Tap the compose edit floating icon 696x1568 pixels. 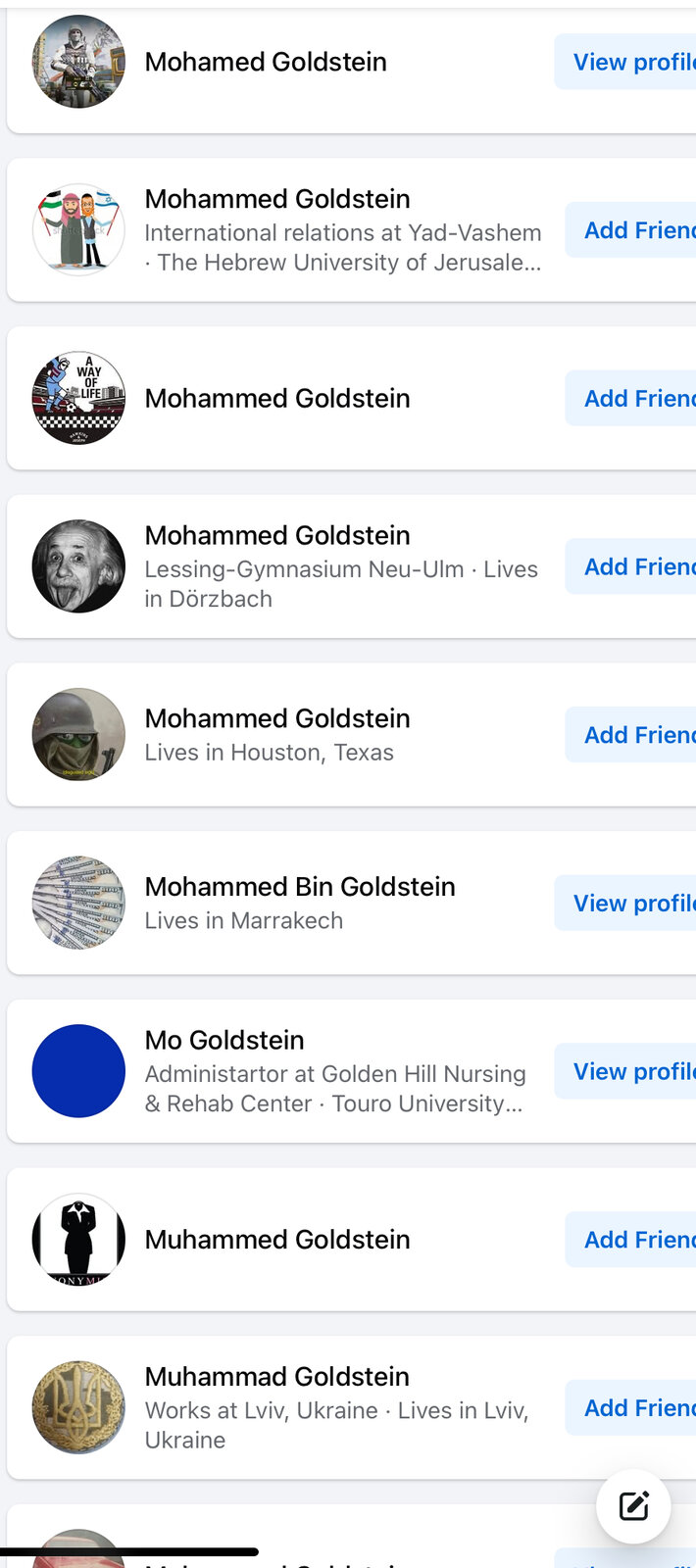(x=633, y=1505)
